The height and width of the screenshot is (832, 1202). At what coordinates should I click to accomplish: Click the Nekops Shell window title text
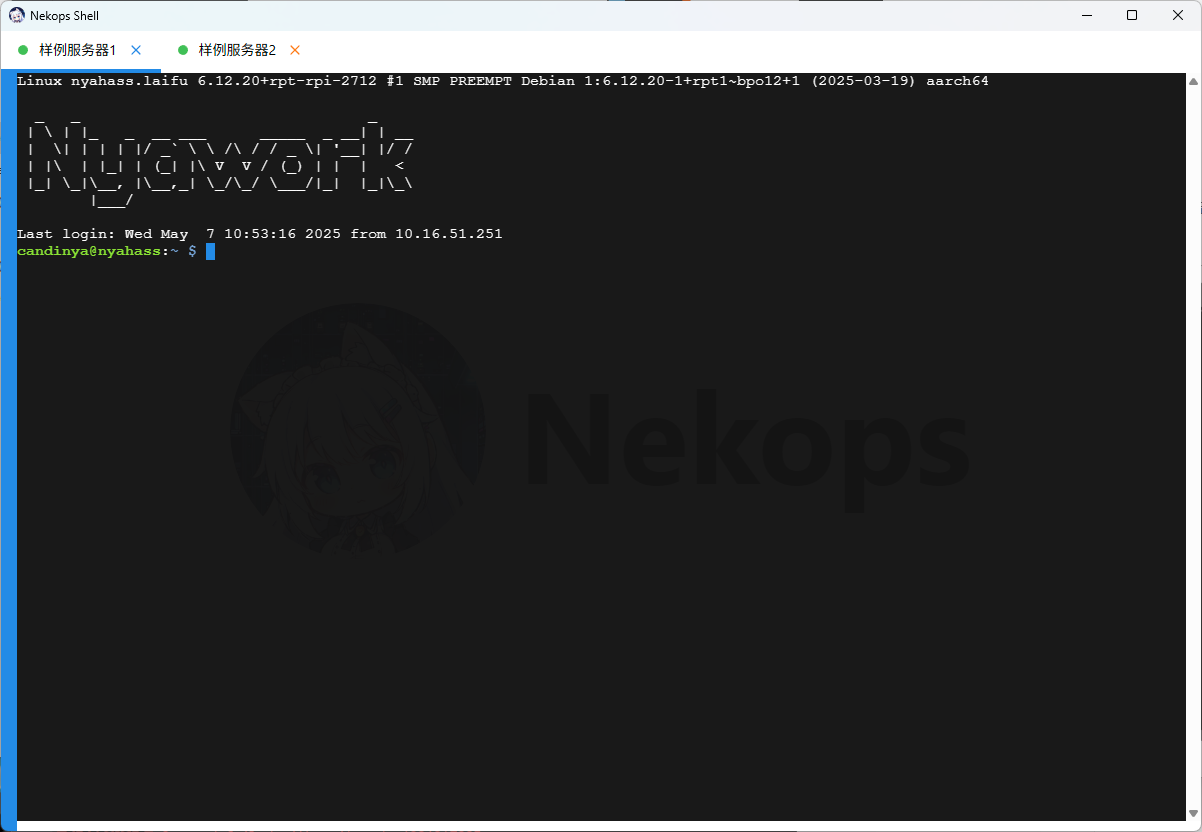[x=64, y=15]
